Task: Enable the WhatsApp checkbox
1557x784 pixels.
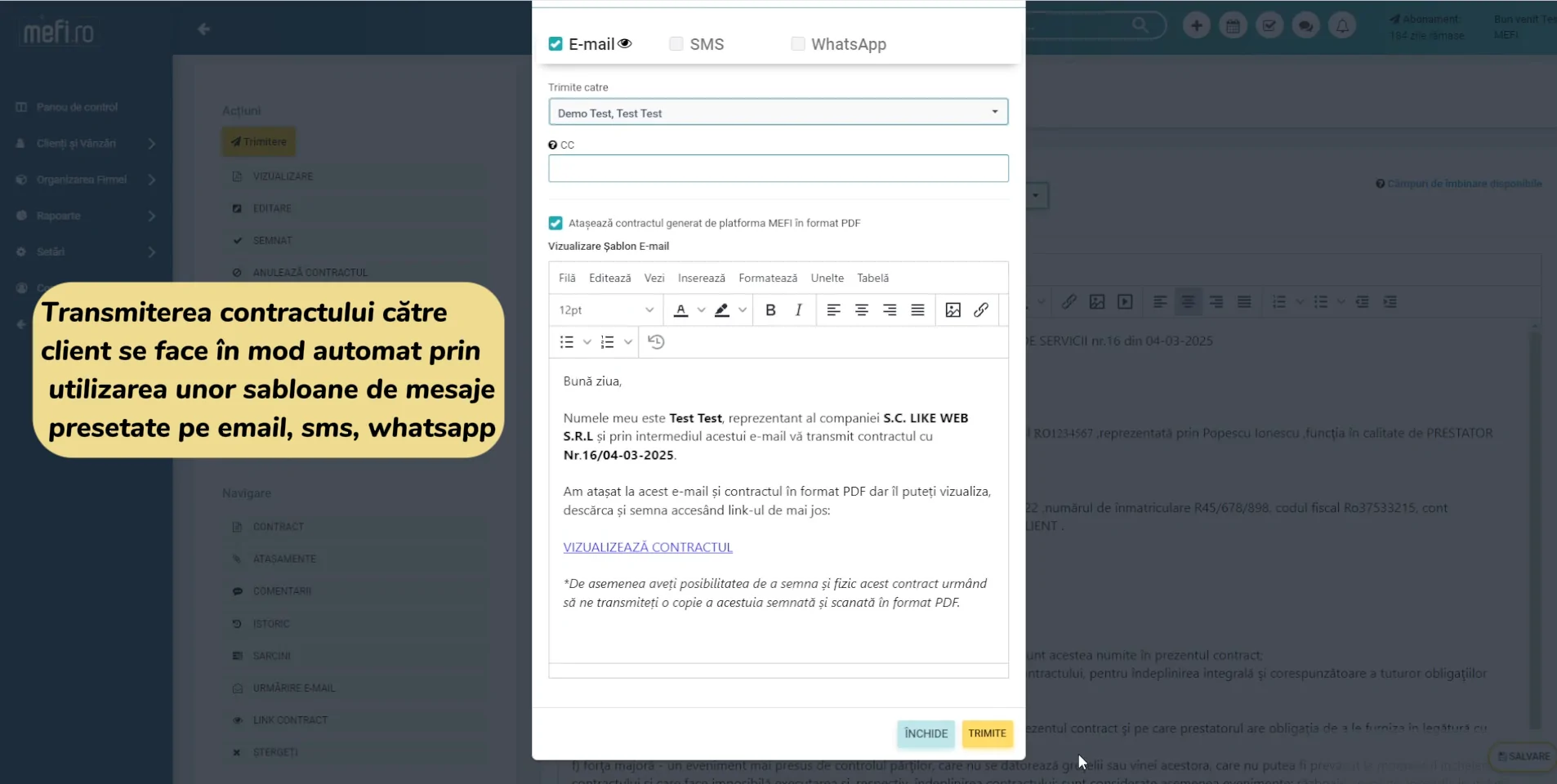Action: click(x=798, y=44)
